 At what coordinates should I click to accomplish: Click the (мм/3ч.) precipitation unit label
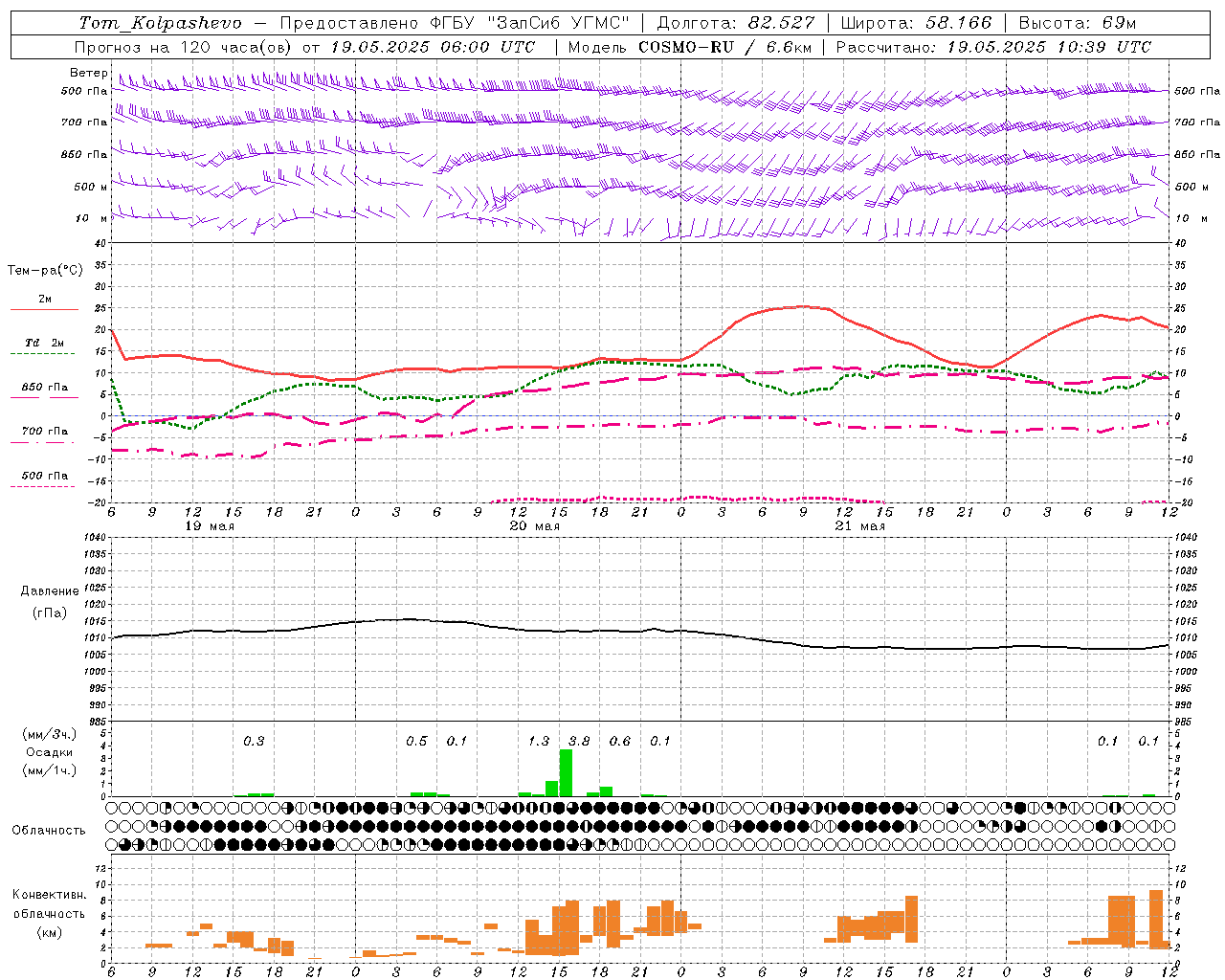[x=50, y=734]
